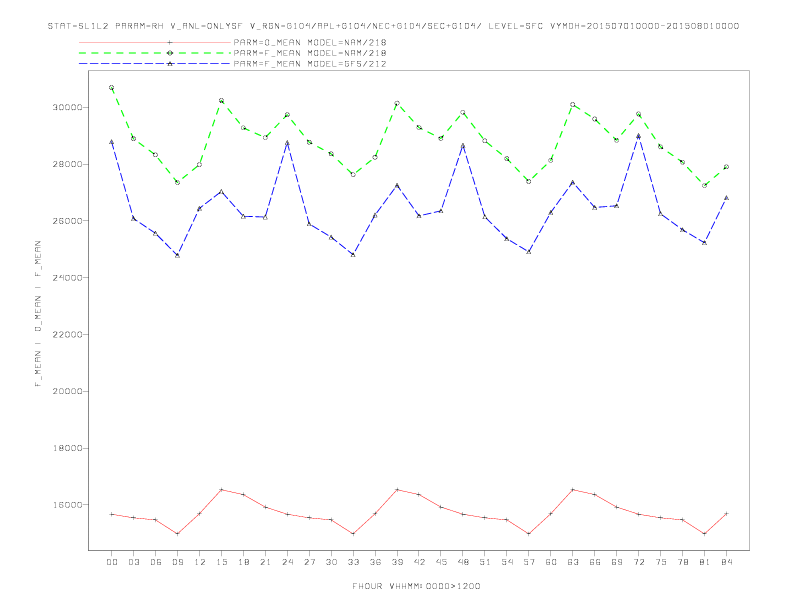Click the x-axis tick label 03
The image size is (792, 612).
click(x=134, y=562)
